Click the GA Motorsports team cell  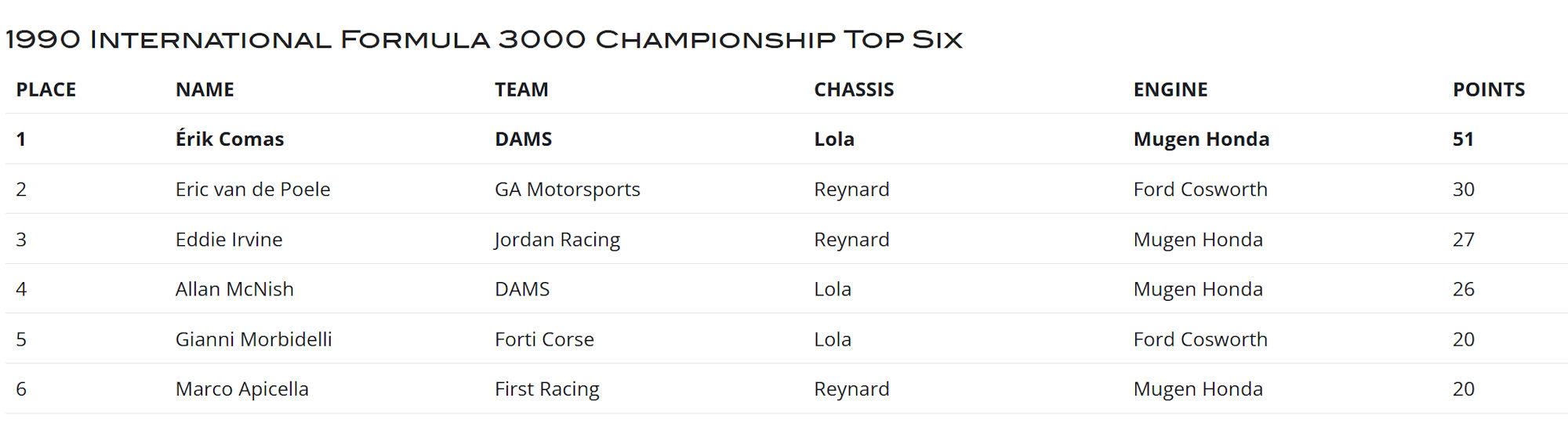pos(568,190)
